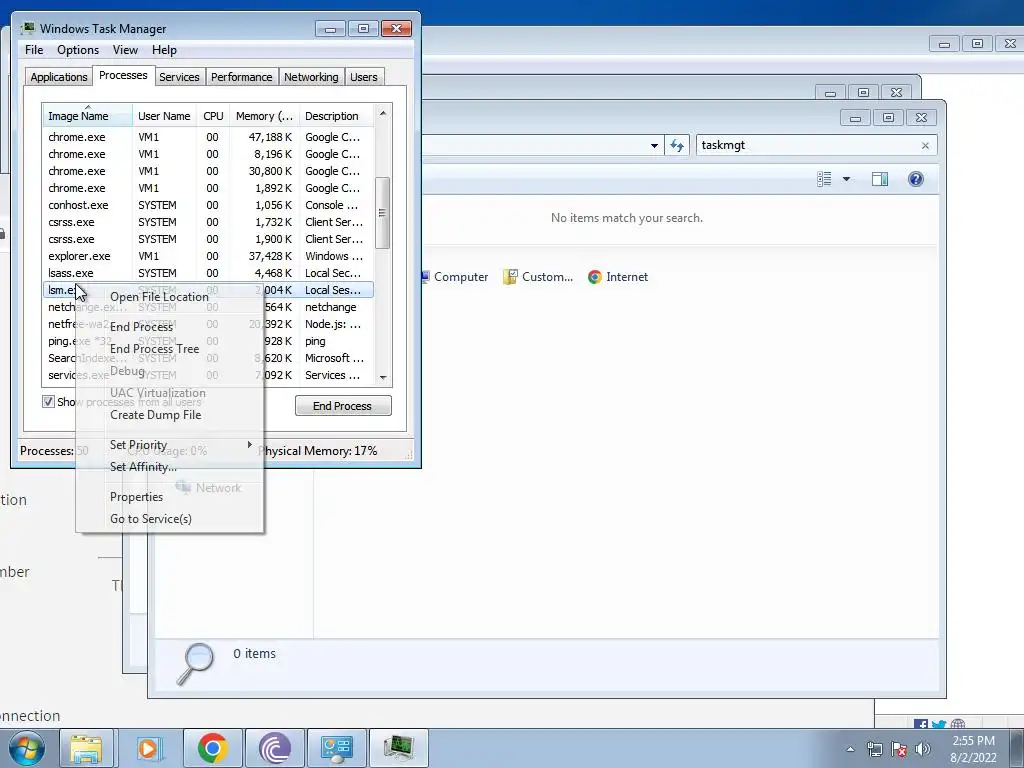Click the change view icon in Explorer
1024x768 pixels.
click(x=824, y=179)
